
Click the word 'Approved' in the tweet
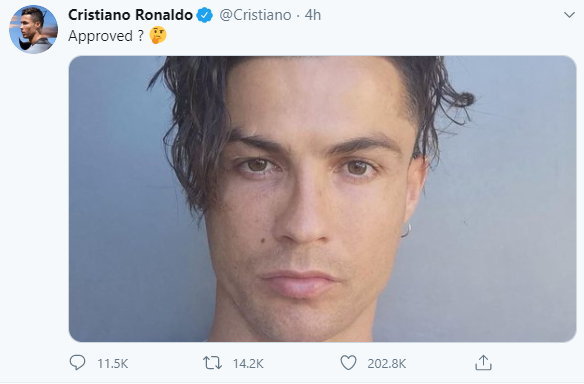(x=101, y=37)
